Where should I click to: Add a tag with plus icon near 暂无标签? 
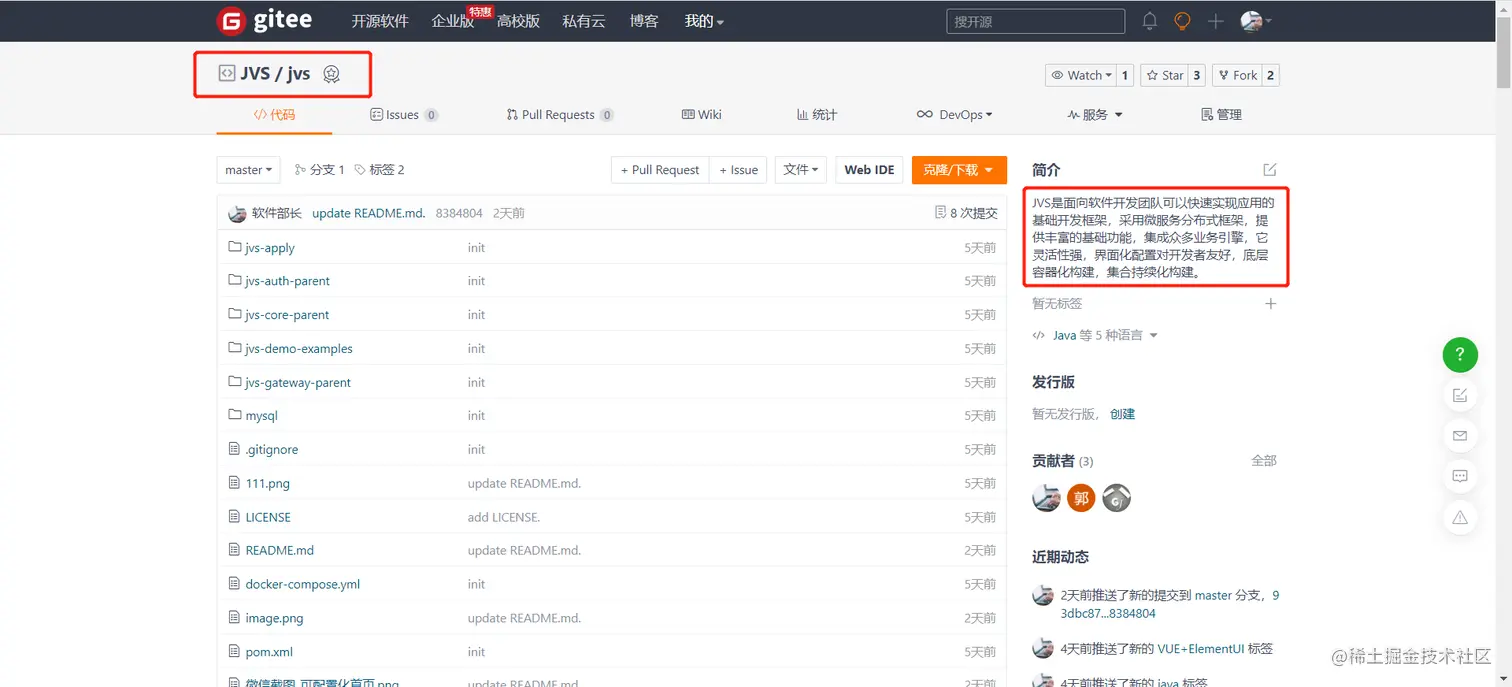click(x=1271, y=303)
